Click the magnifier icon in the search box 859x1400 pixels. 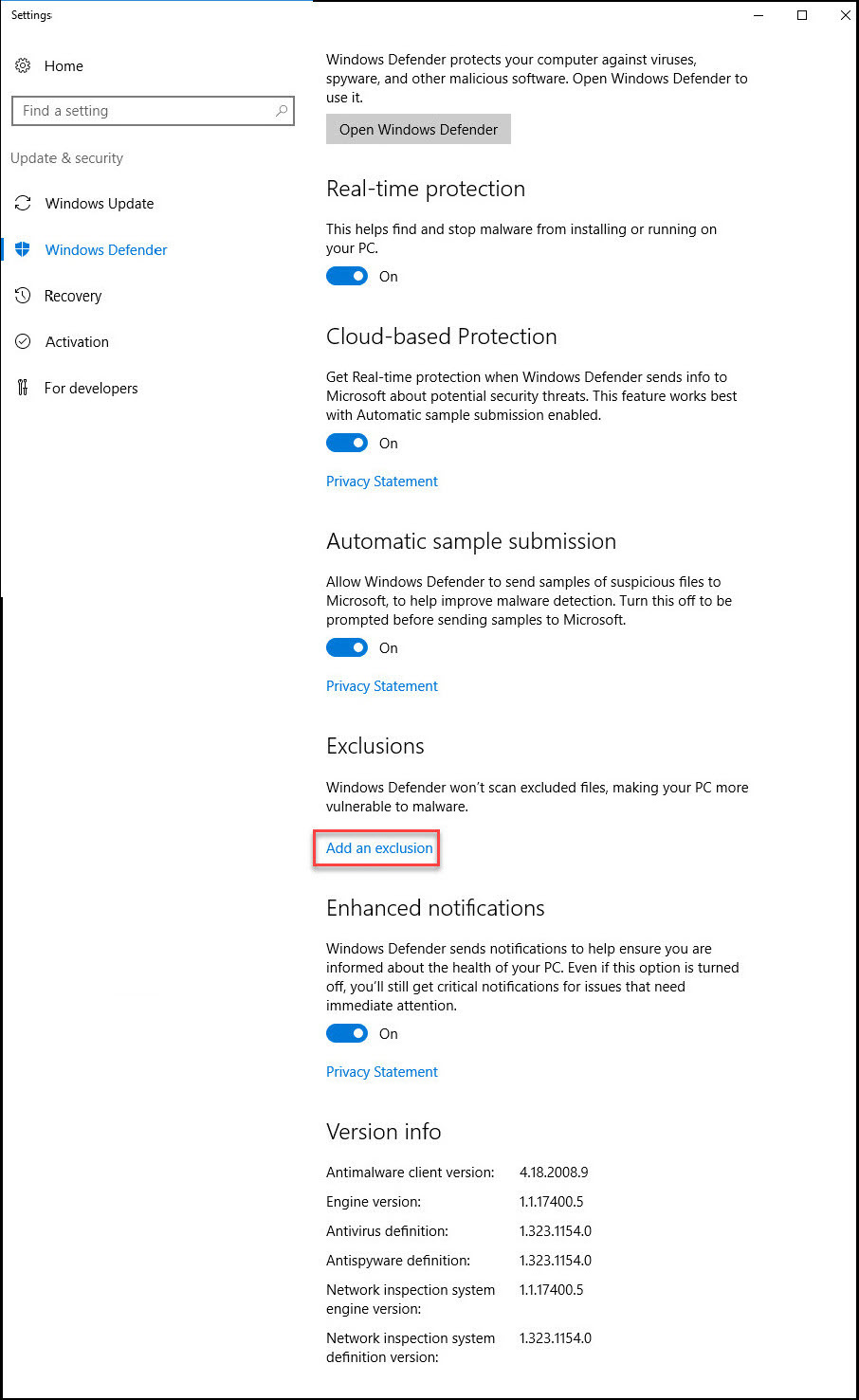(x=281, y=111)
